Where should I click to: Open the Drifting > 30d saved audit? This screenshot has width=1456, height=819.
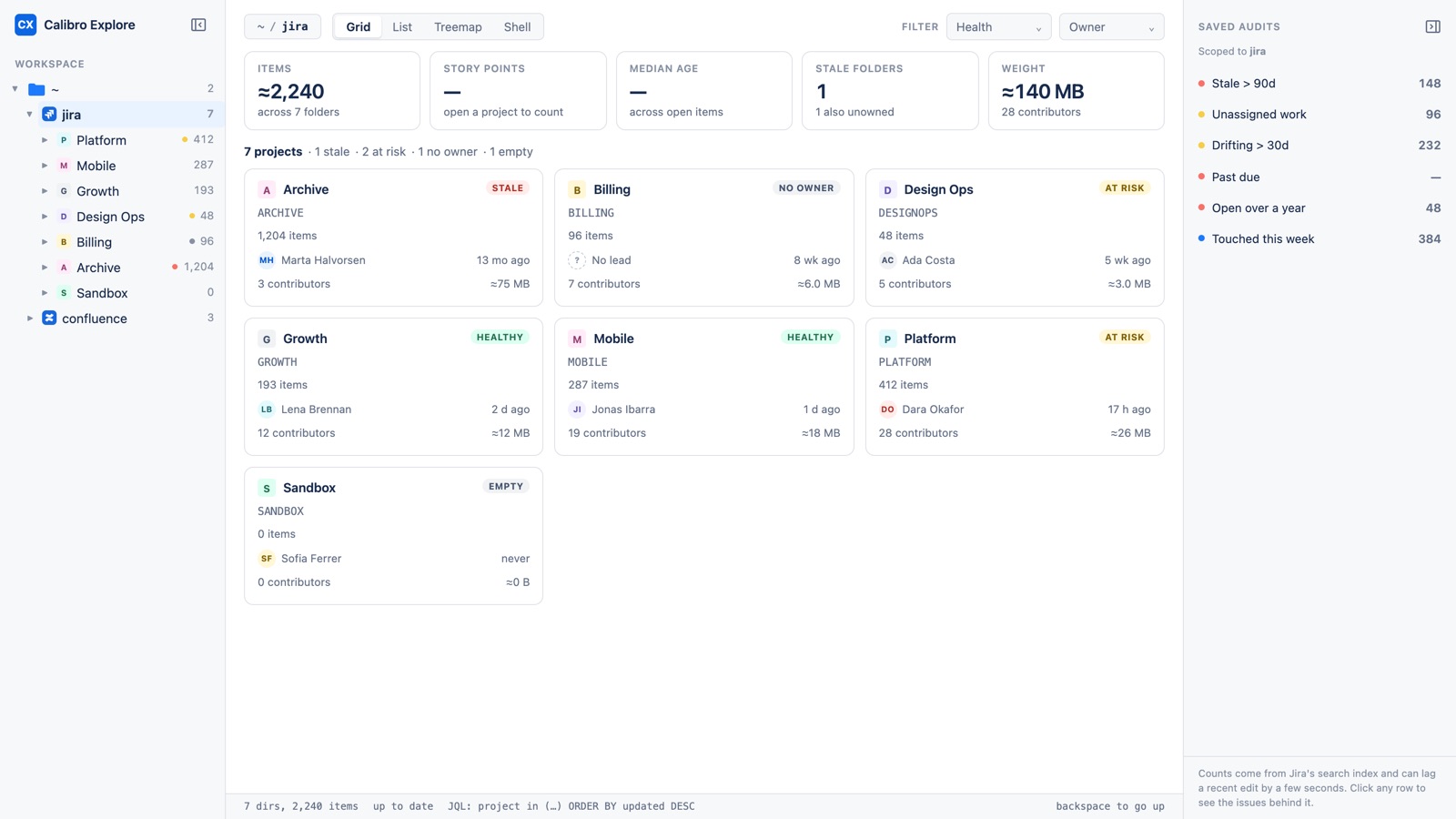tap(1319, 146)
